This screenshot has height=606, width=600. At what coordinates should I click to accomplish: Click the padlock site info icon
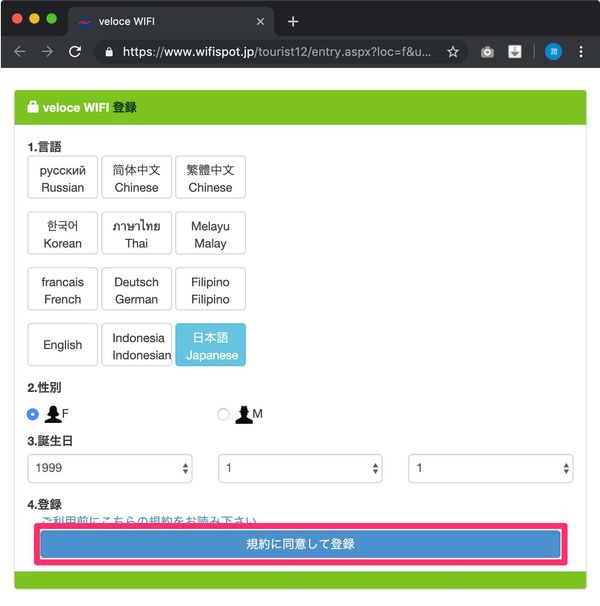109,52
